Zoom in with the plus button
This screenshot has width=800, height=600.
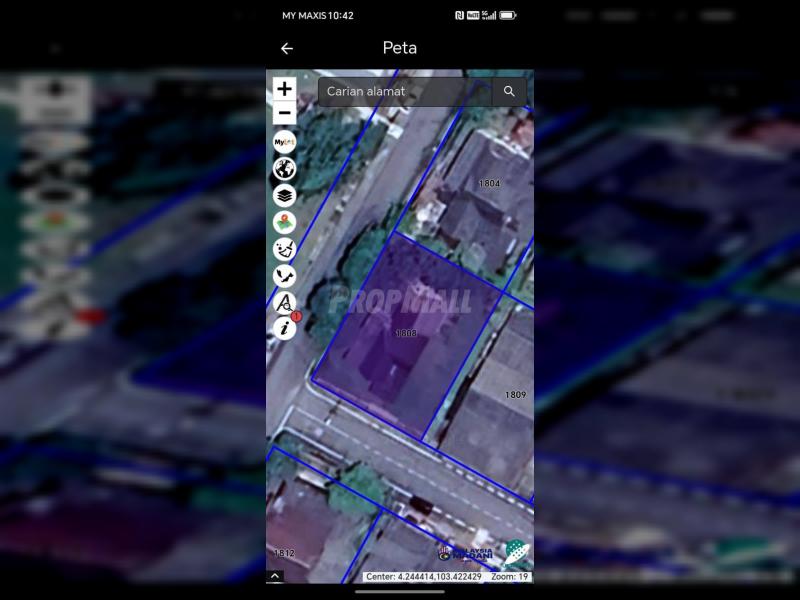click(x=284, y=89)
